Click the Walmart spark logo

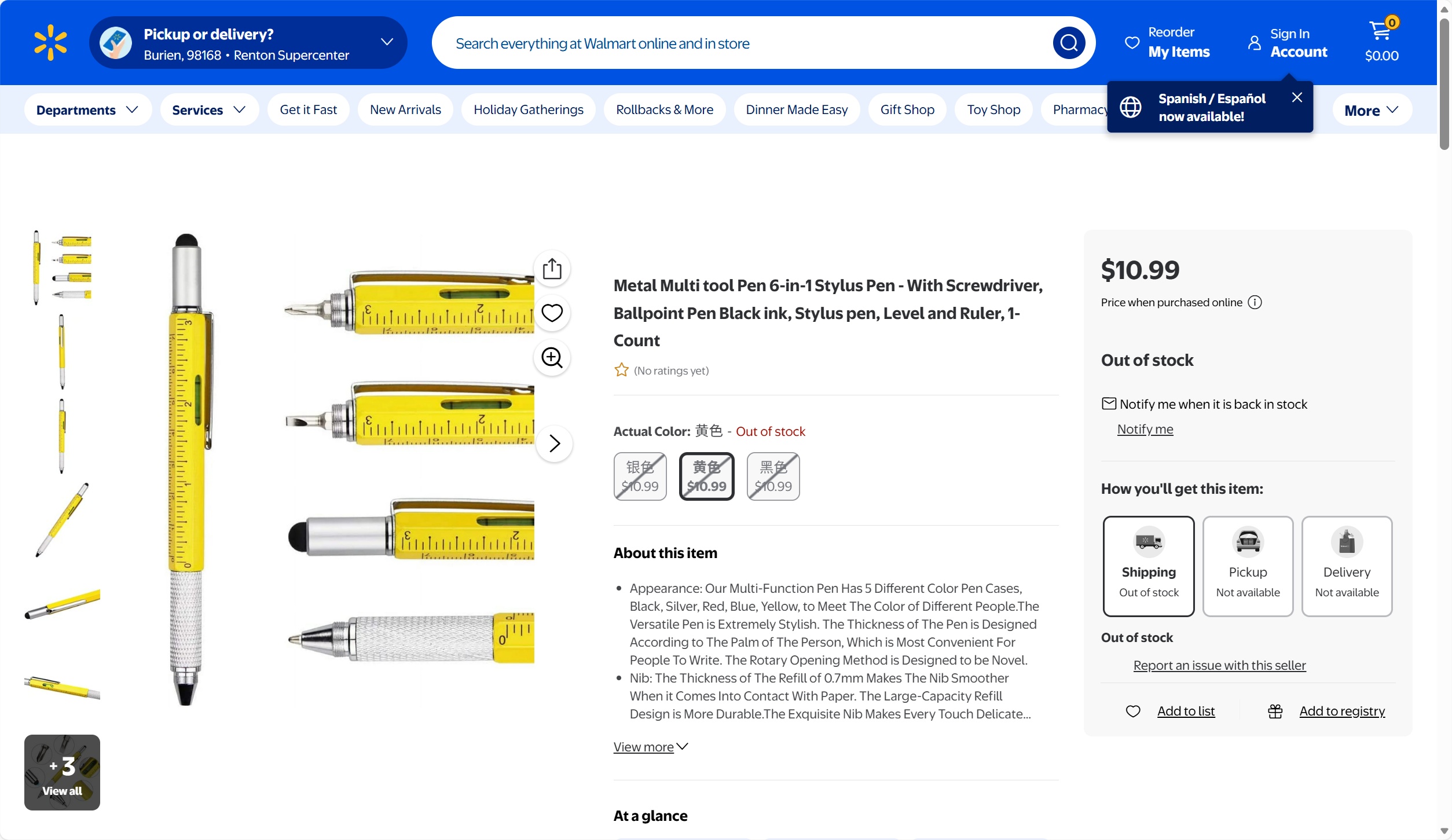tap(50, 43)
